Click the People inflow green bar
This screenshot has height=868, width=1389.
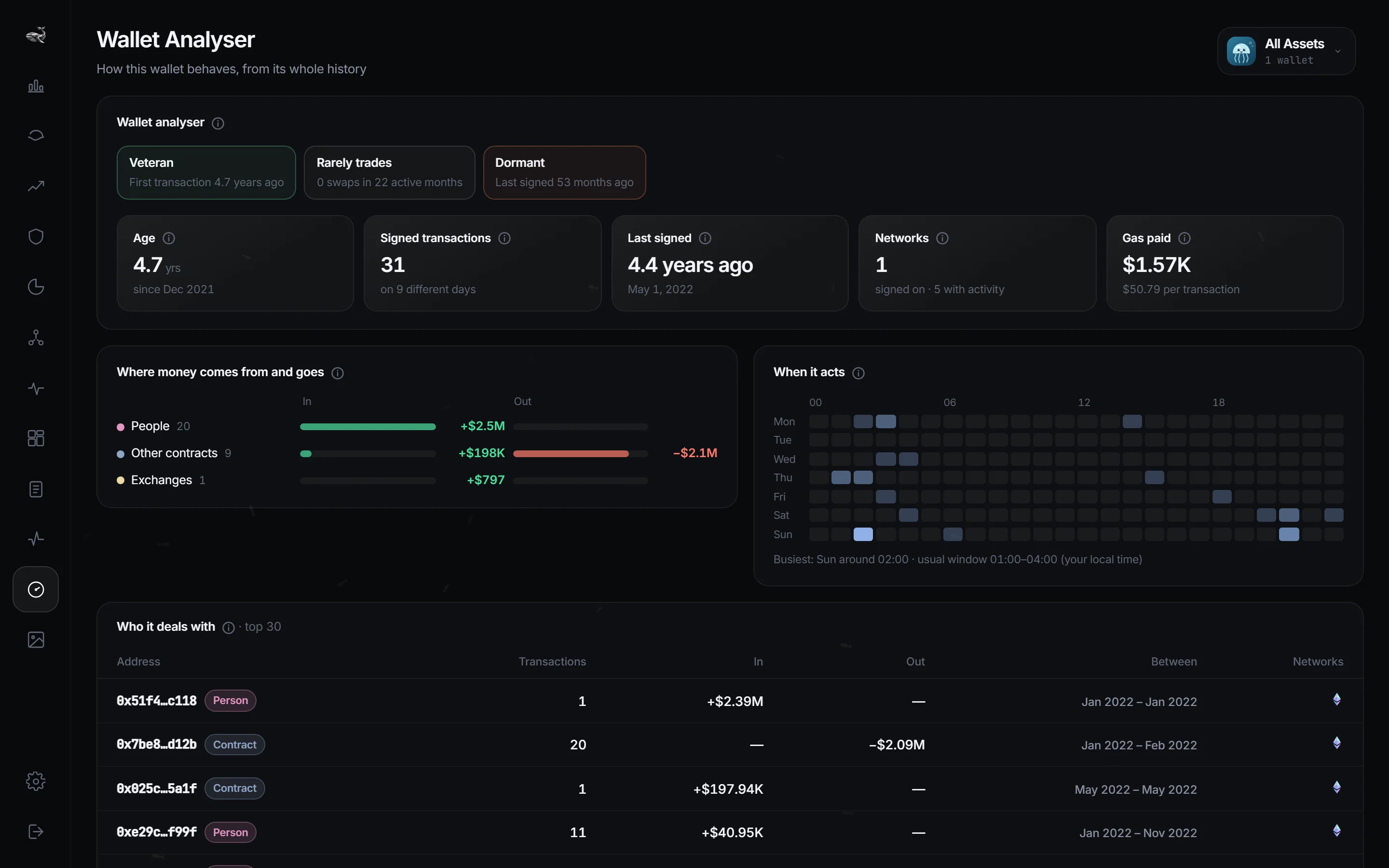click(368, 427)
